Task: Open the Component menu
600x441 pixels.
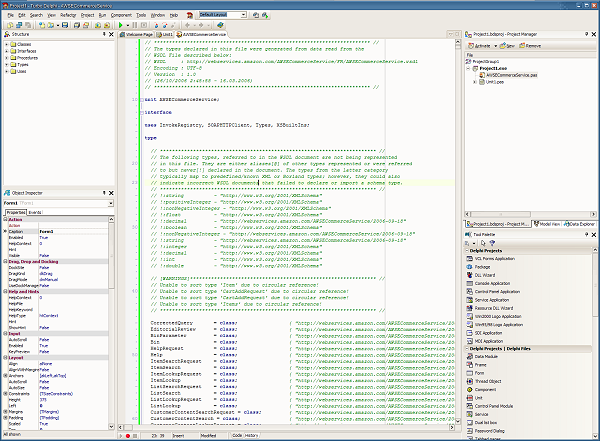Action: 121,16
